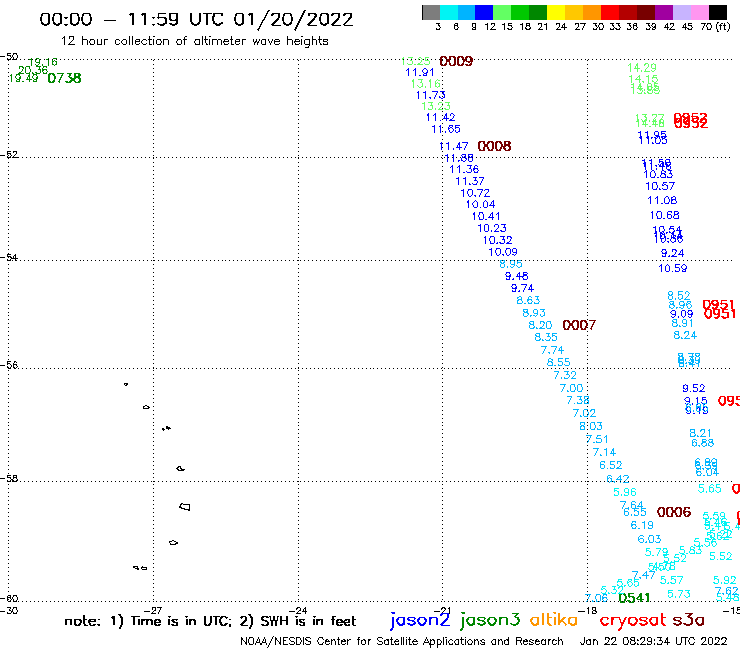Click wave height value 10.68

coord(664,215)
